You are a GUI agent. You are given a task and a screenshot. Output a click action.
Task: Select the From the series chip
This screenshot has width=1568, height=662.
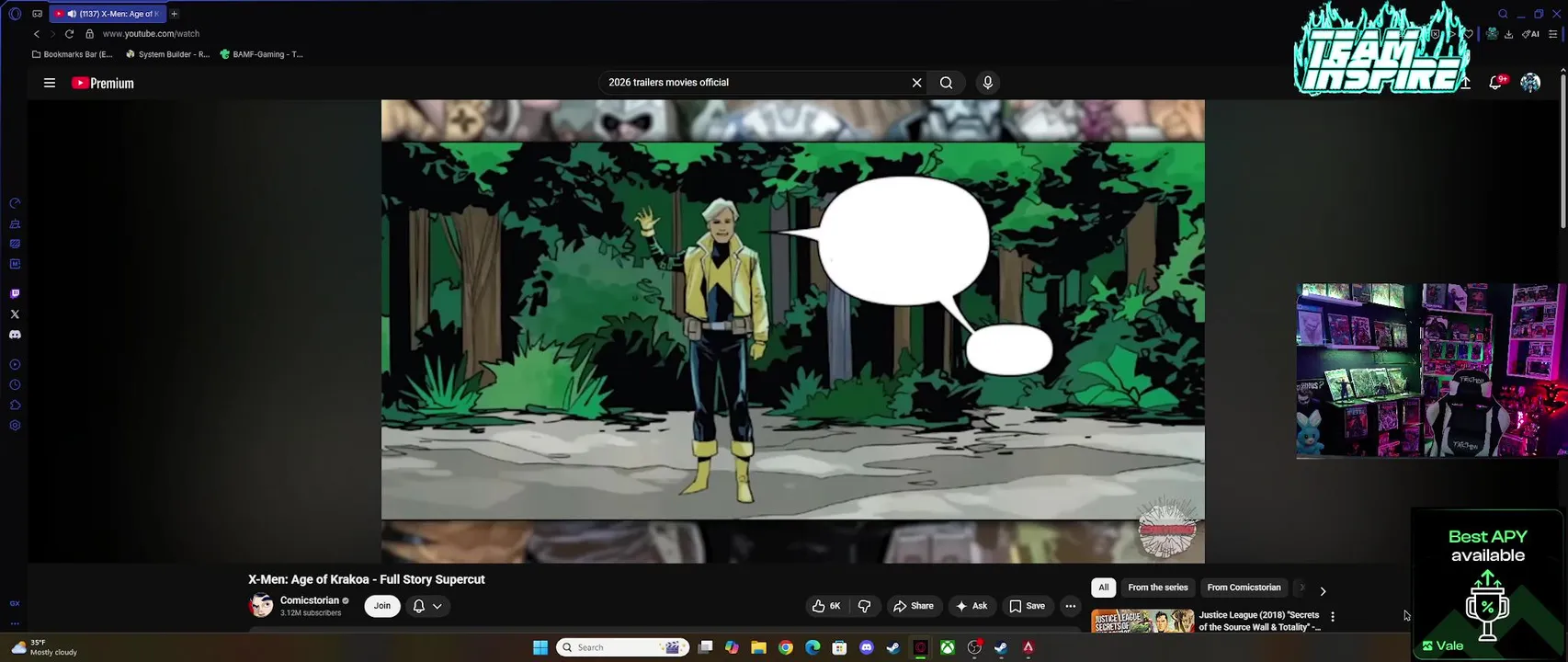click(1158, 588)
